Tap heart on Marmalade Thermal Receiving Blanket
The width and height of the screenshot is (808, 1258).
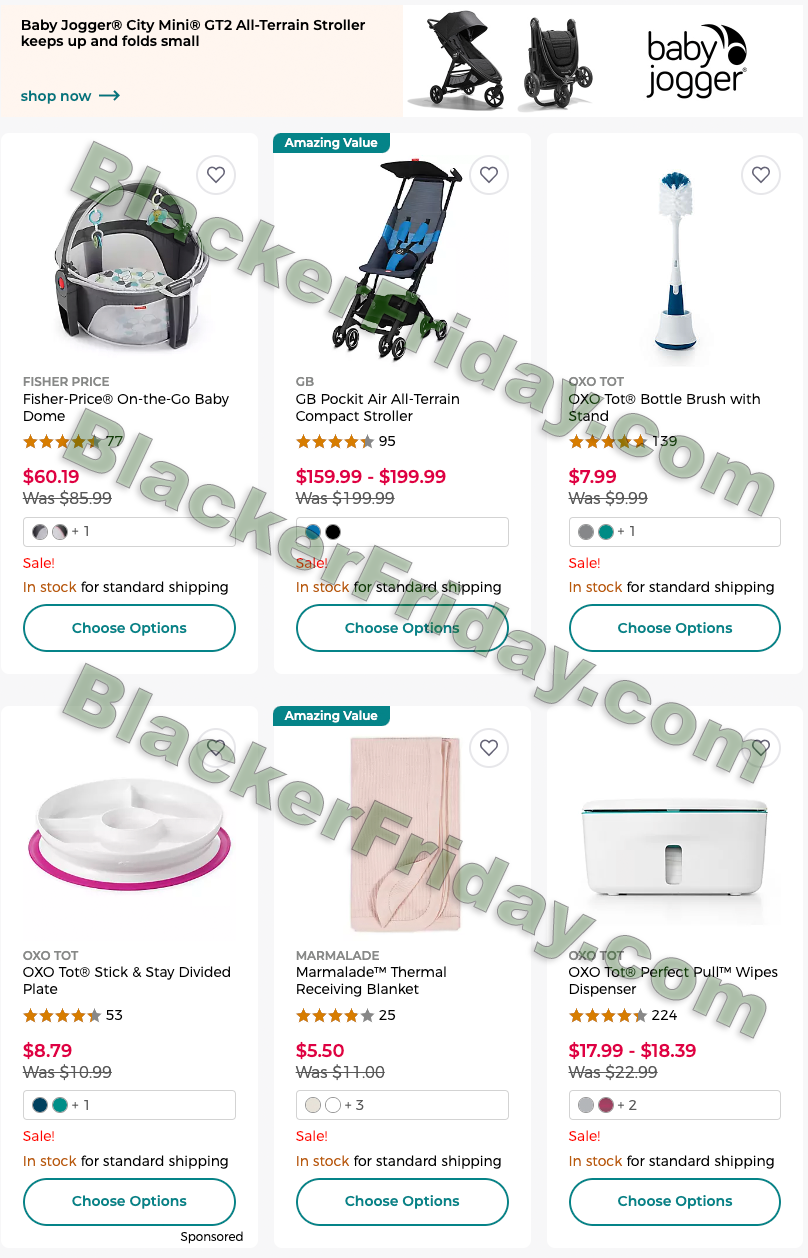489,748
